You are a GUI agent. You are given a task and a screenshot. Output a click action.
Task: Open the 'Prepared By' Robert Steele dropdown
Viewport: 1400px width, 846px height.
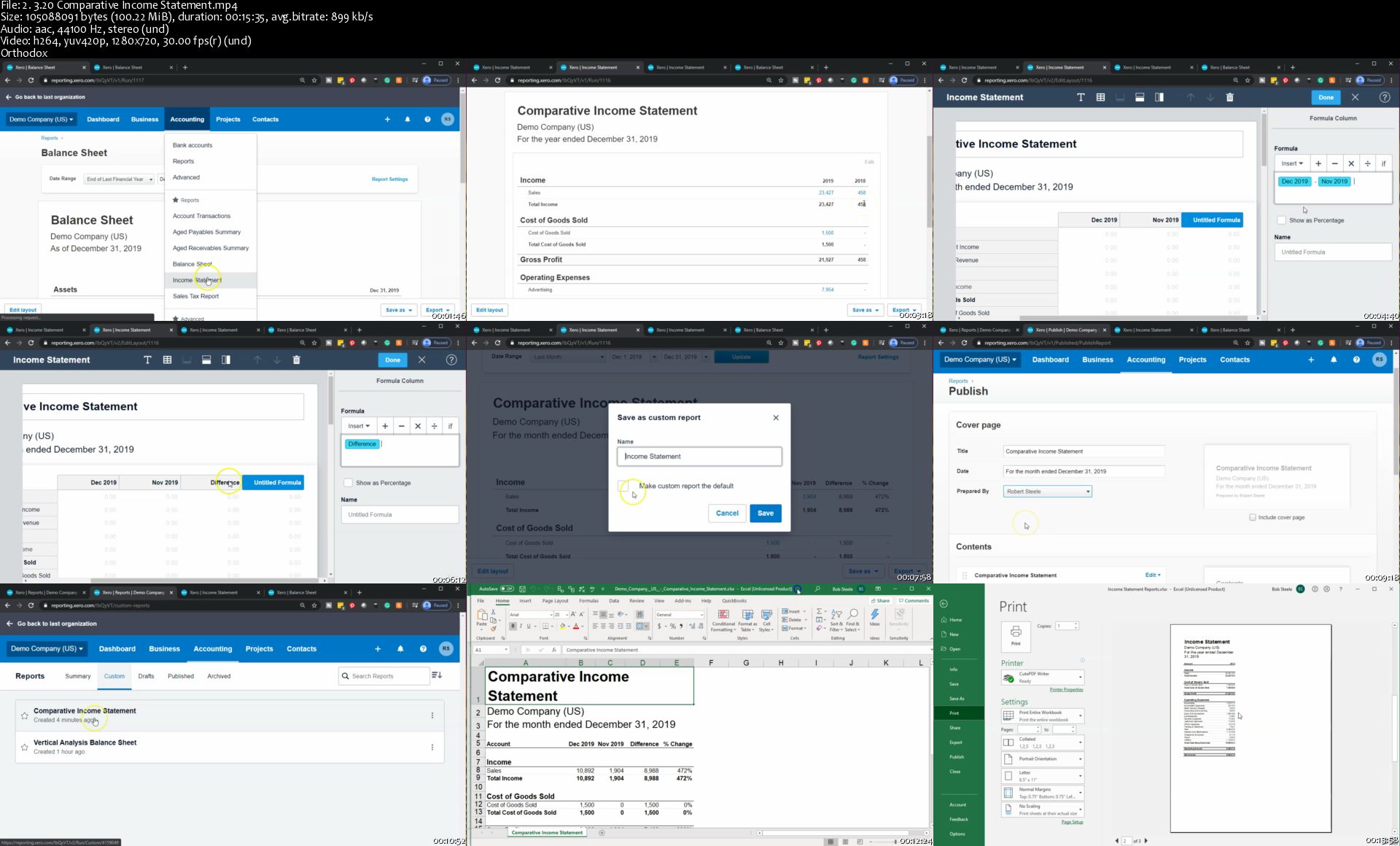click(x=1047, y=492)
